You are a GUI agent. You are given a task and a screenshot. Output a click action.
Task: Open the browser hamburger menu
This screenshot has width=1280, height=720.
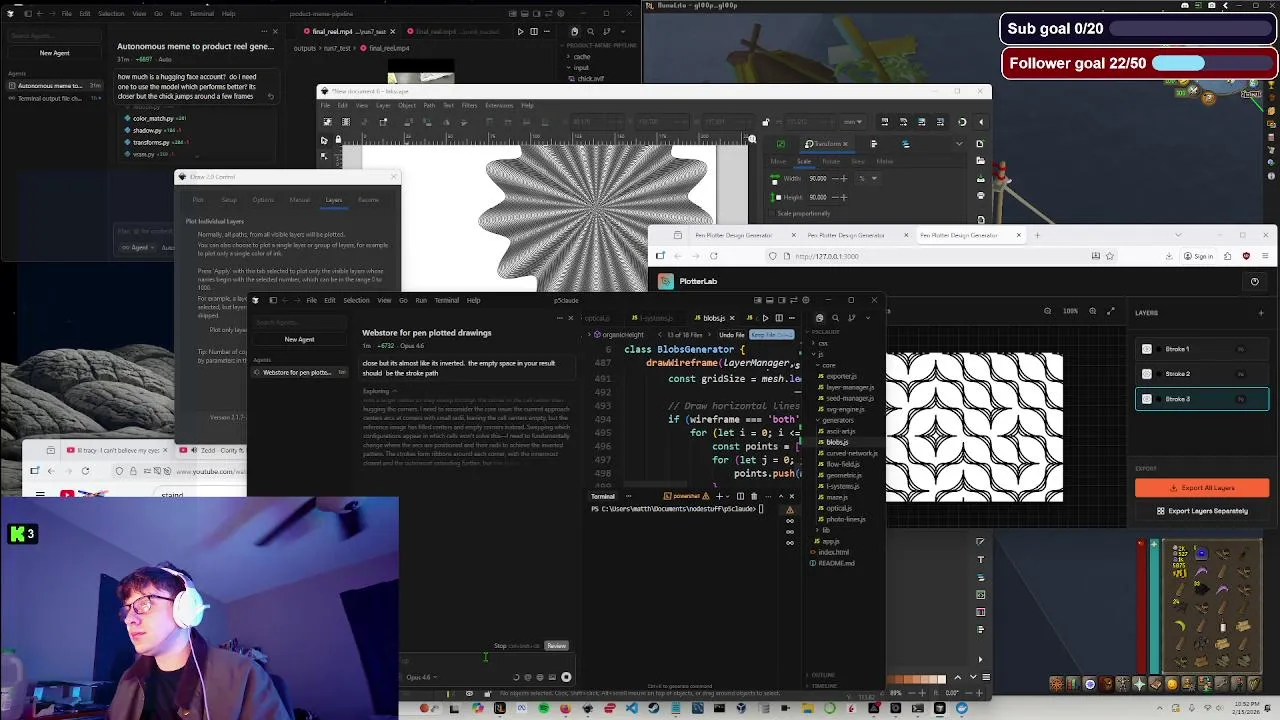point(1263,256)
